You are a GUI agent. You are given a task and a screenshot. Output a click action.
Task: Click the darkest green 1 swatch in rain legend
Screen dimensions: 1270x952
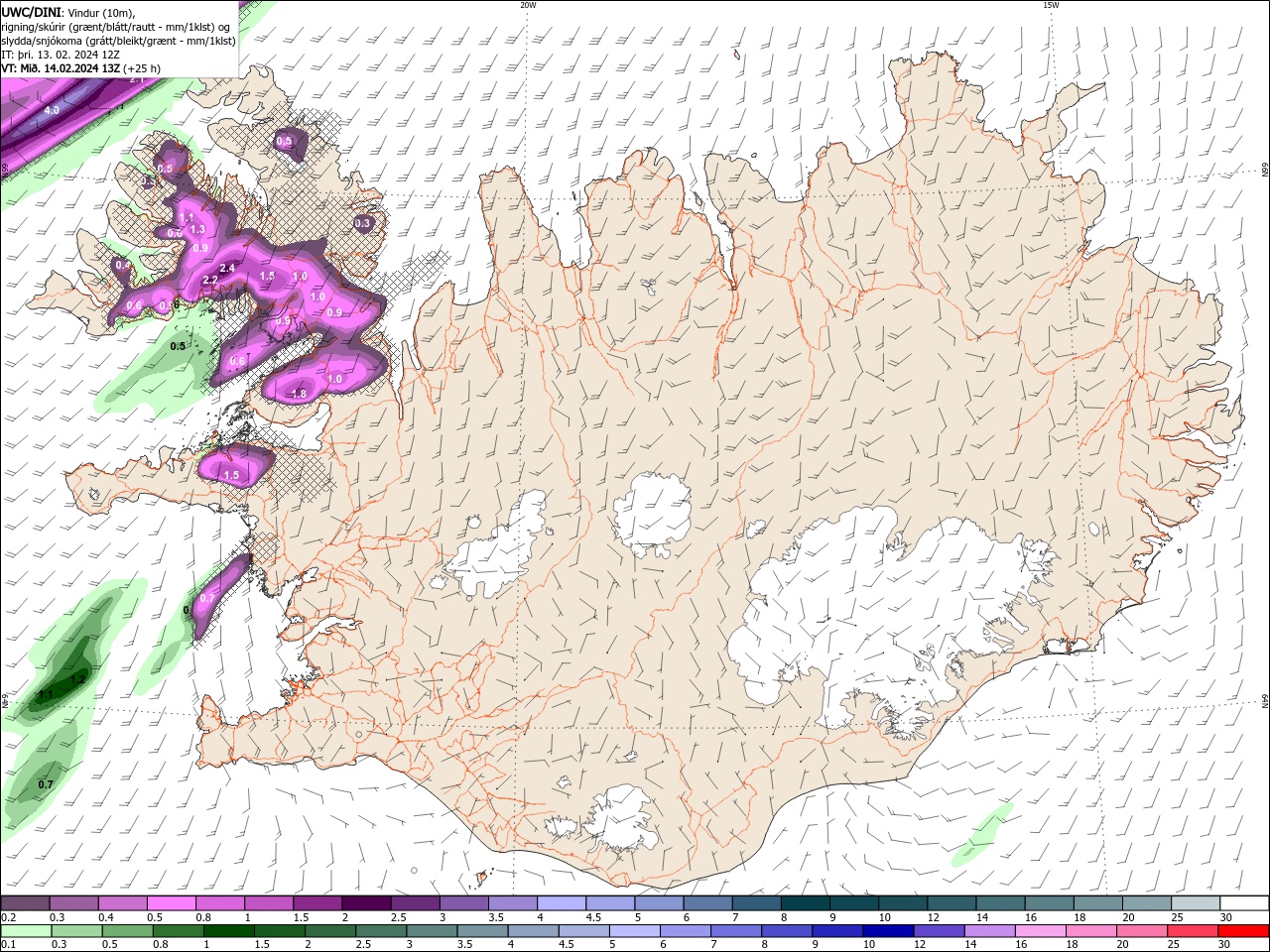[228, 931]
